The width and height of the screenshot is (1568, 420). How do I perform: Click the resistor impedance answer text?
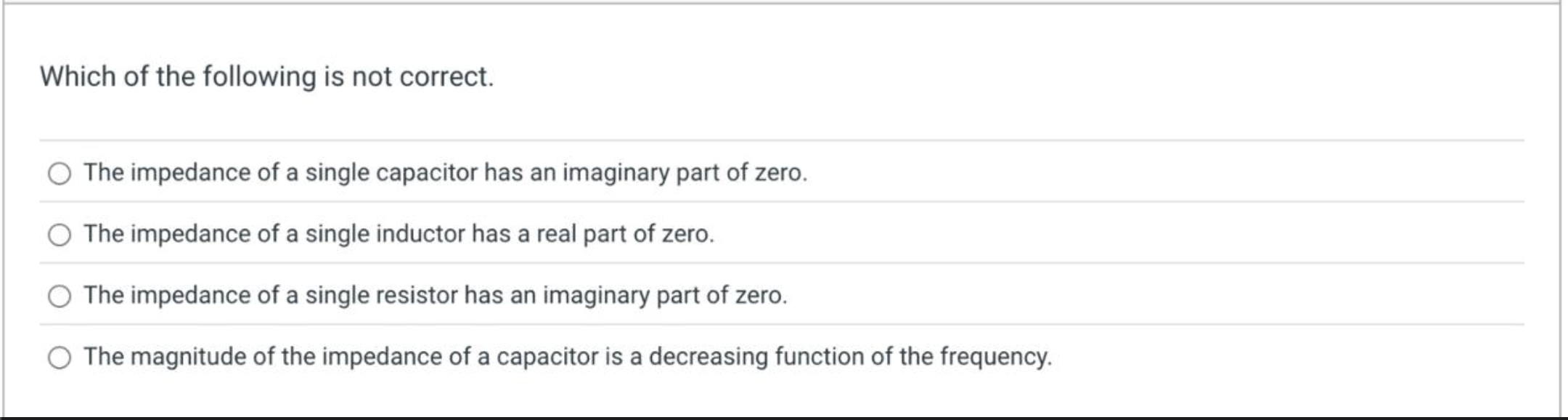[434, 295]
